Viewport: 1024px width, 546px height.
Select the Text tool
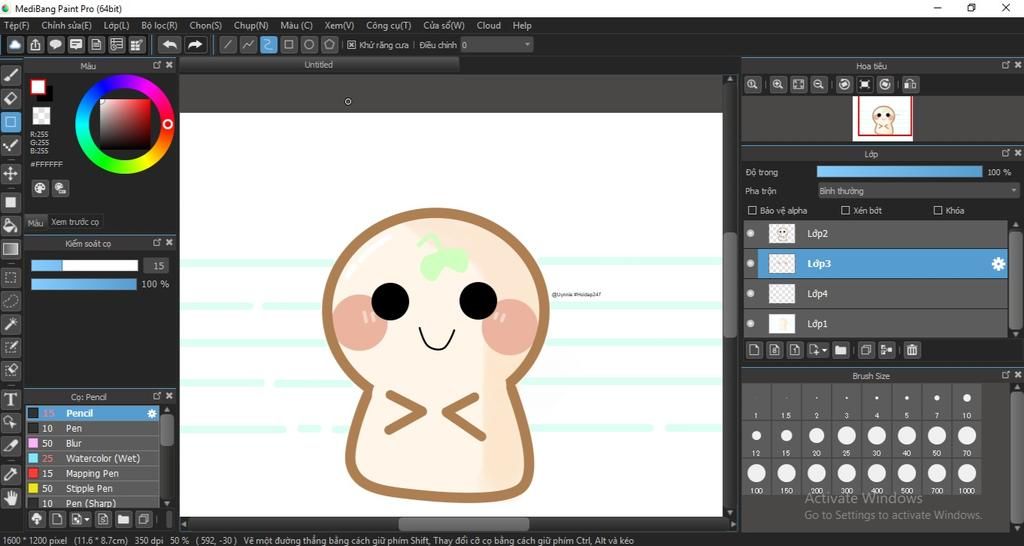point(10,399)
